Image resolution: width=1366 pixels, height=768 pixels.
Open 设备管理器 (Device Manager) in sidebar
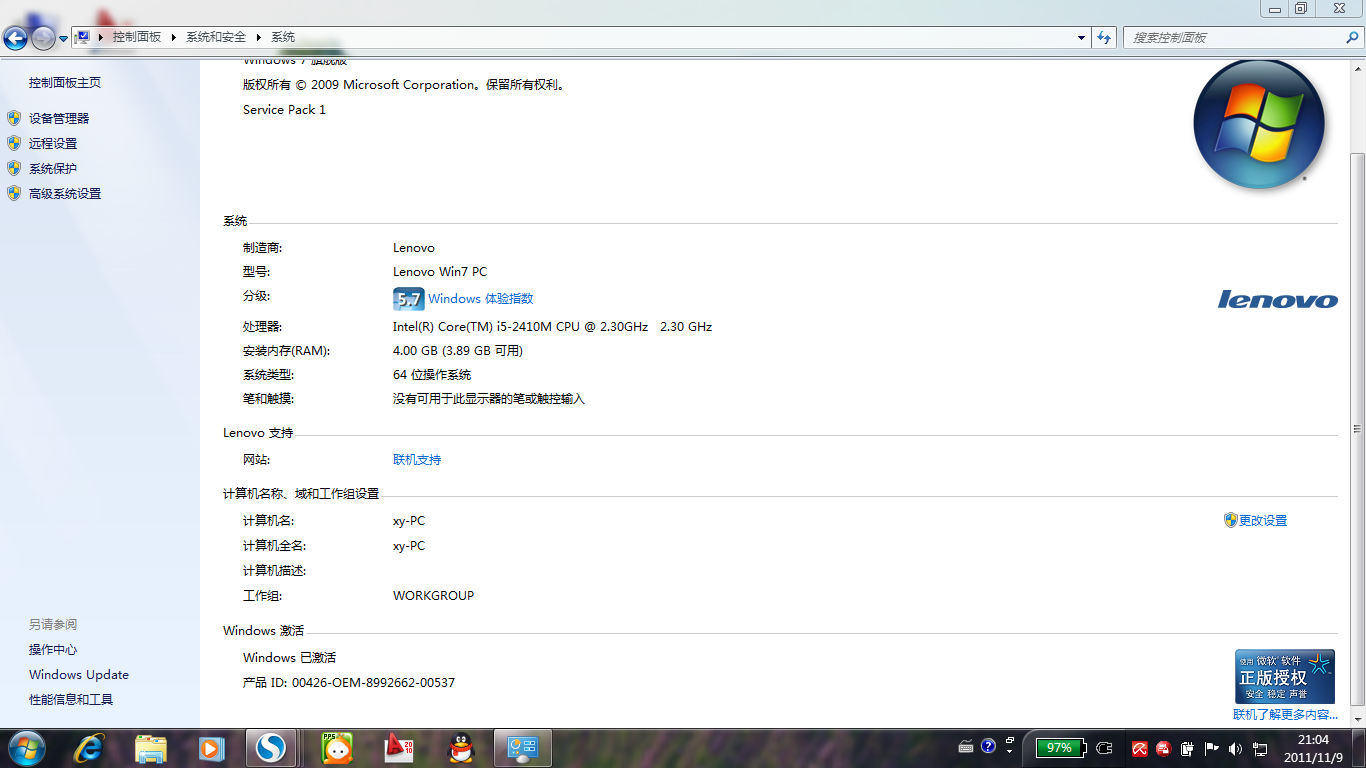click(x=59, y=118)
